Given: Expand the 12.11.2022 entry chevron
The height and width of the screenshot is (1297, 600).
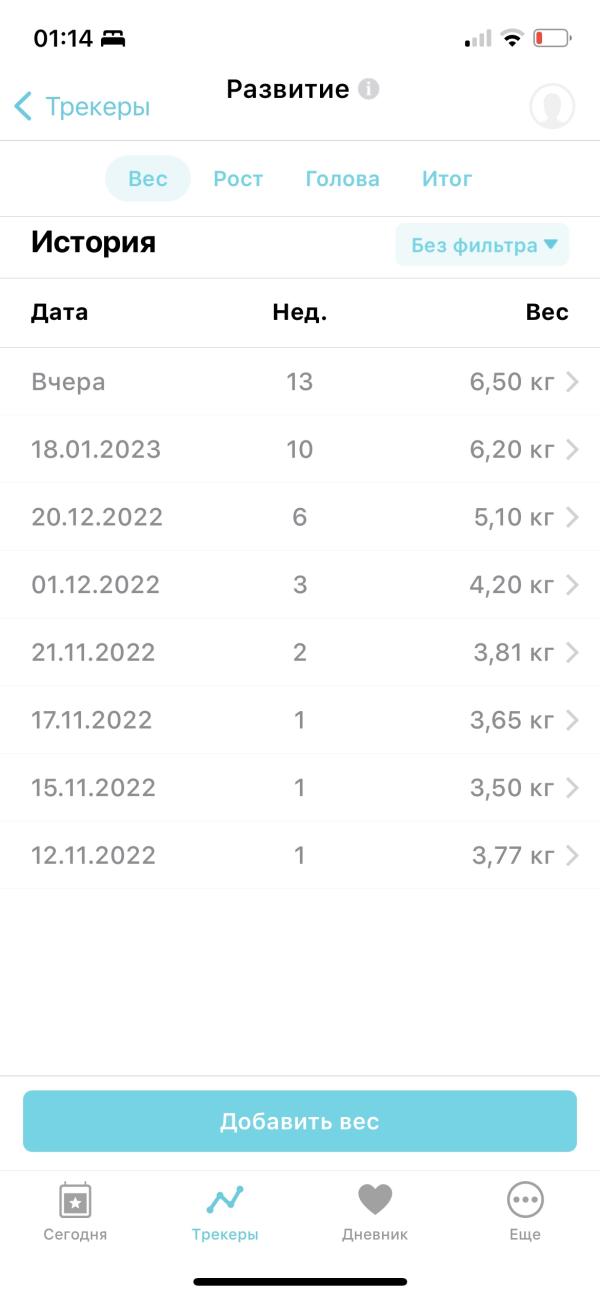Looking at the screenshot, I should click(572, 856).
